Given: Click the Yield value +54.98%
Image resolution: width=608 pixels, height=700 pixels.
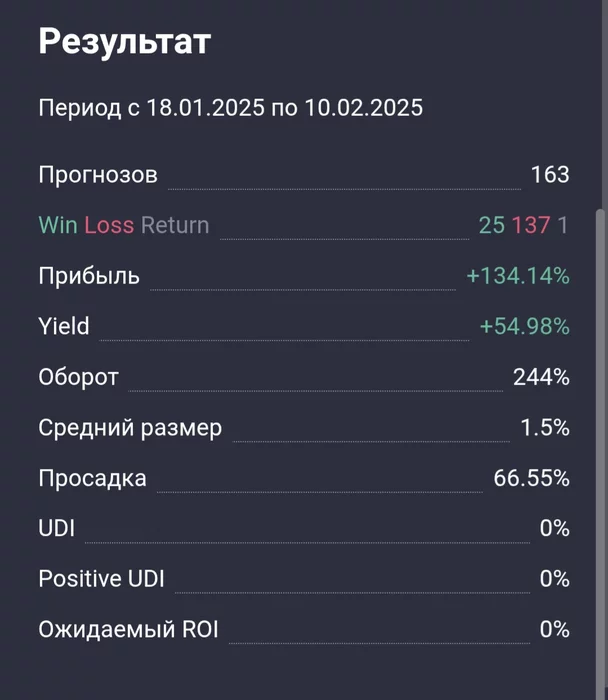Looking at the screenshot, I should click(x=525, y=326).
